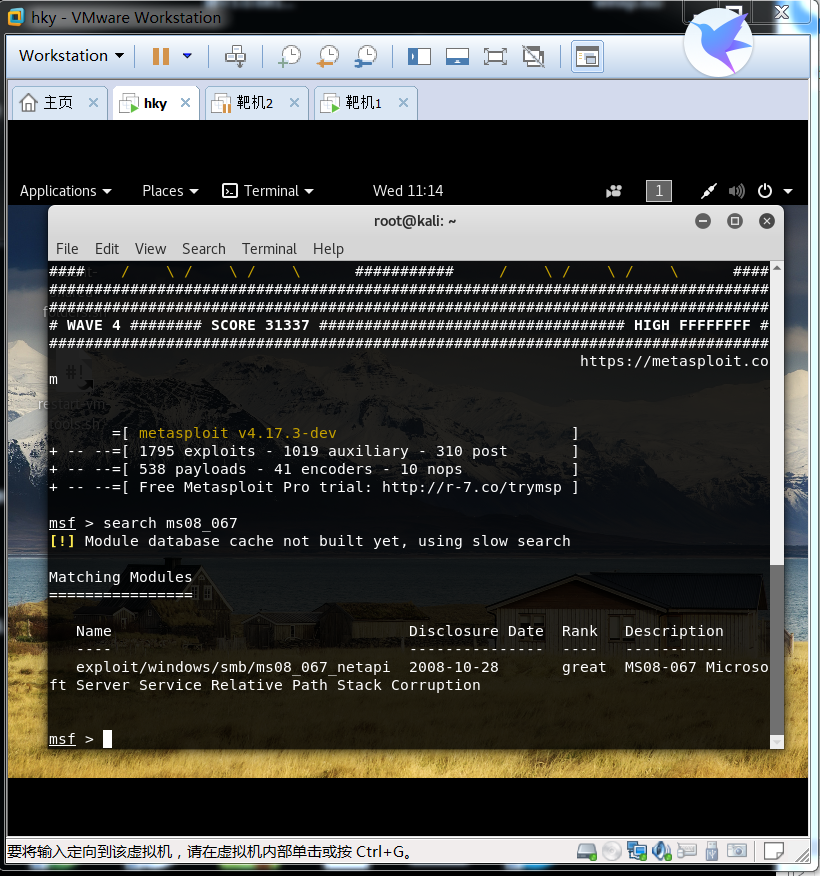Screen dimensions: 820x876
Task: Open the Terminal app menu in top bar
Action: click(x=268, y=191)
